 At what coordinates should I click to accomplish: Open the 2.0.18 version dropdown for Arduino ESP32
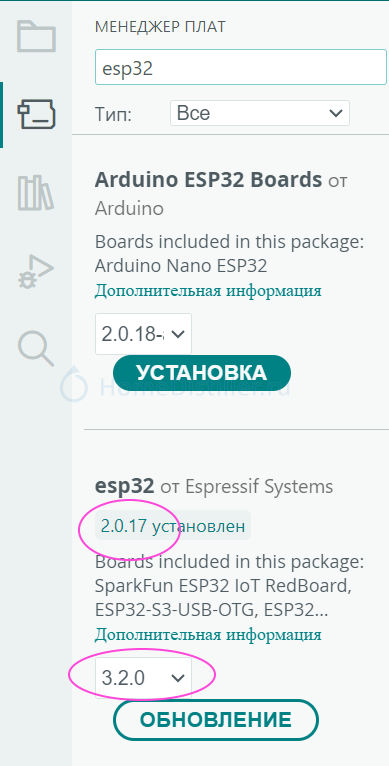143,334
